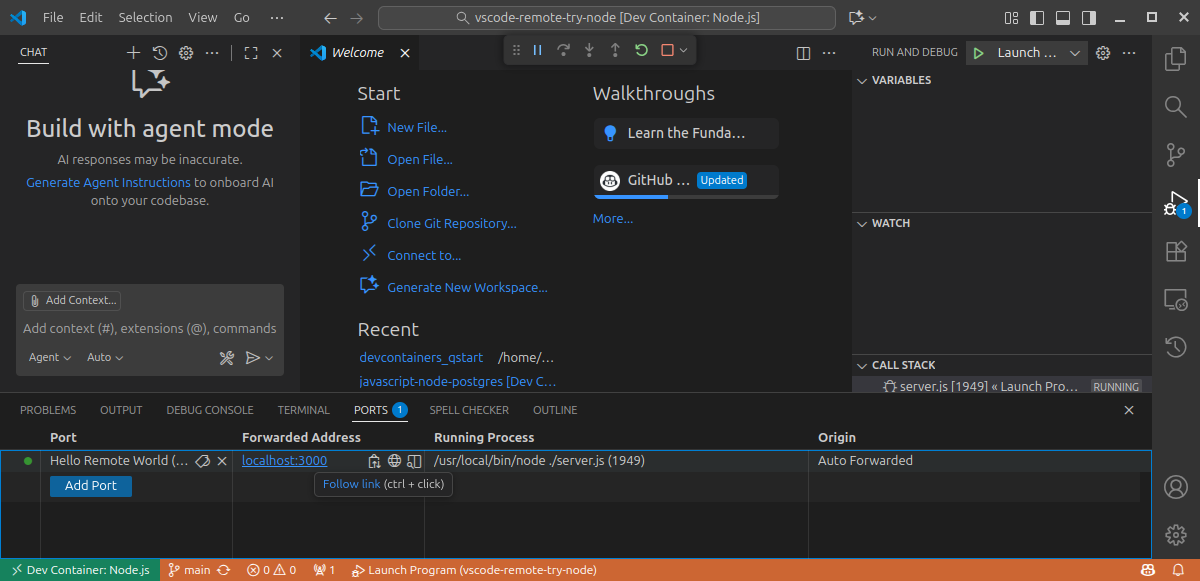The image size is (1200, 581).
Task: Switch to the Spell Checker tab
Action: [469, 410]
